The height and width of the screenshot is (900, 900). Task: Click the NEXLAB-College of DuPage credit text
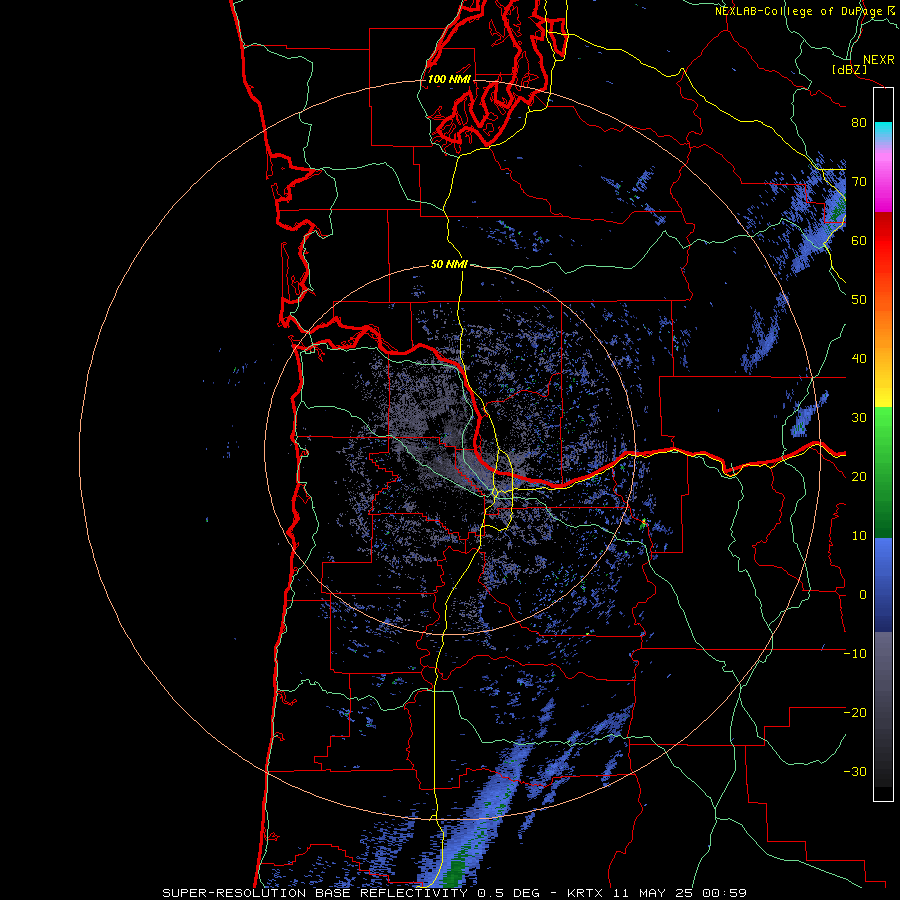point(798,11)
